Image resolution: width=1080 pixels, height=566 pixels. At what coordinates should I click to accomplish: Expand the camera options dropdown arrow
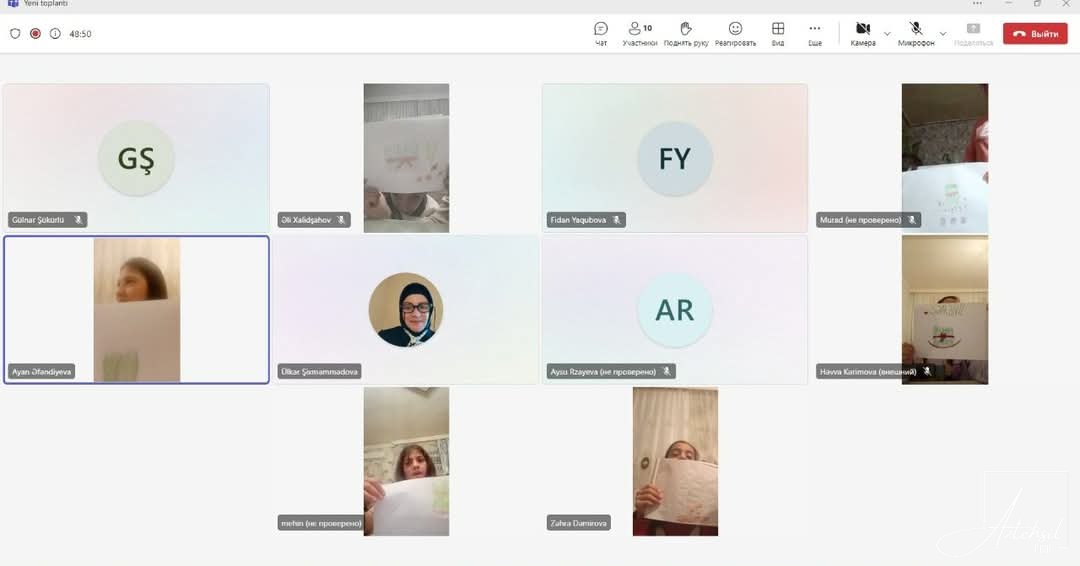[x=887, y=33]
